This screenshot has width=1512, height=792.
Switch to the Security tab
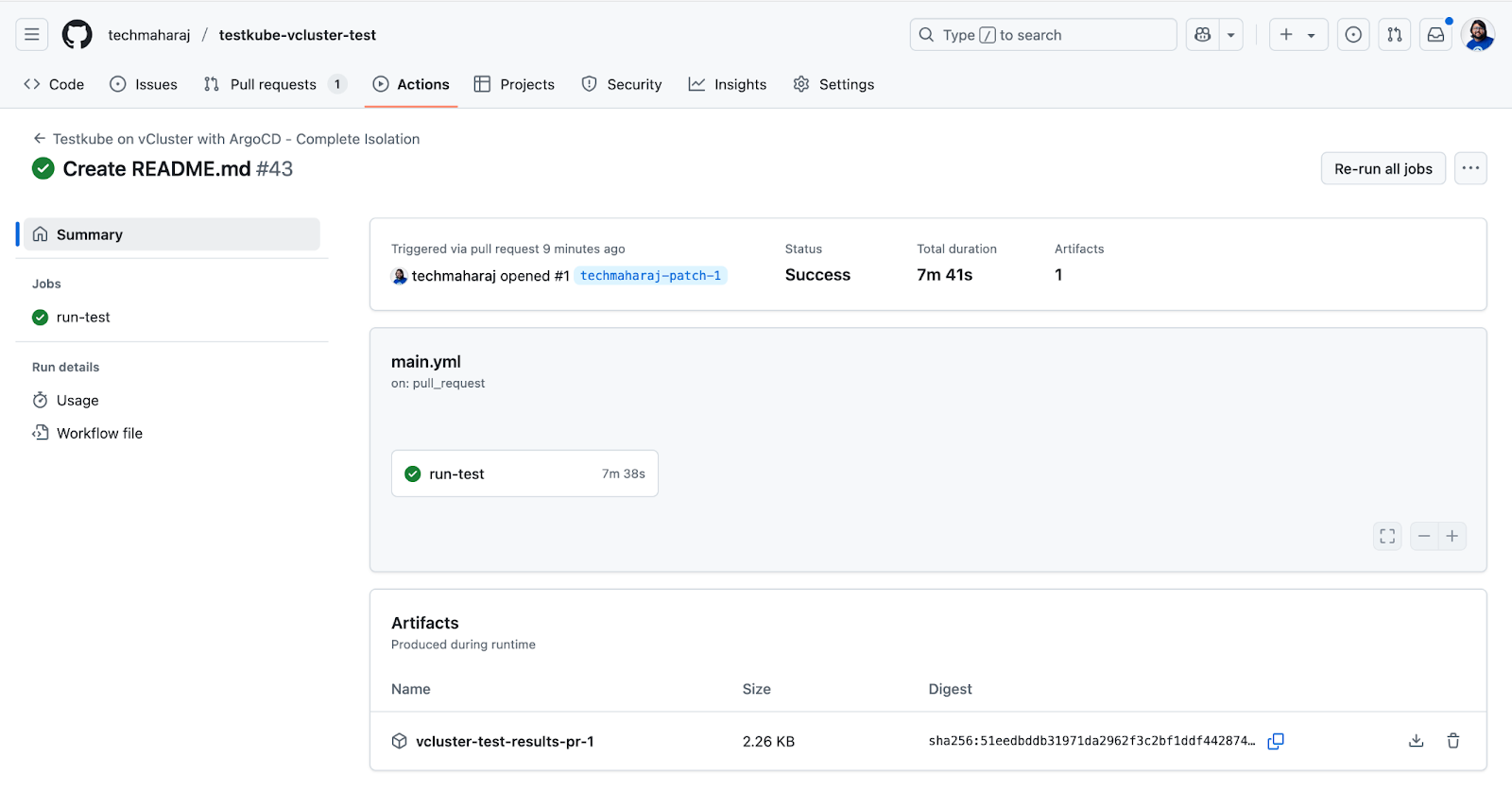[x=622, y=84]
